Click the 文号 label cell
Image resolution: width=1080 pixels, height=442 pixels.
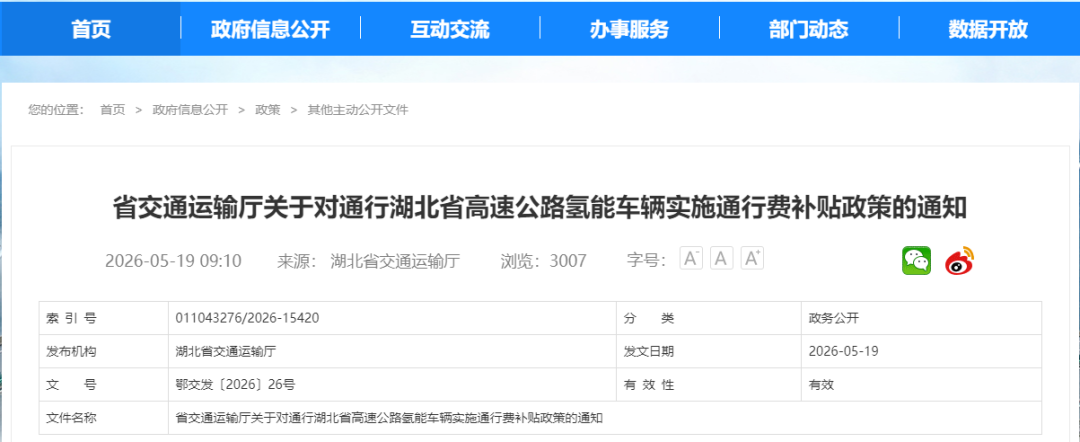[x=103, y=385]
